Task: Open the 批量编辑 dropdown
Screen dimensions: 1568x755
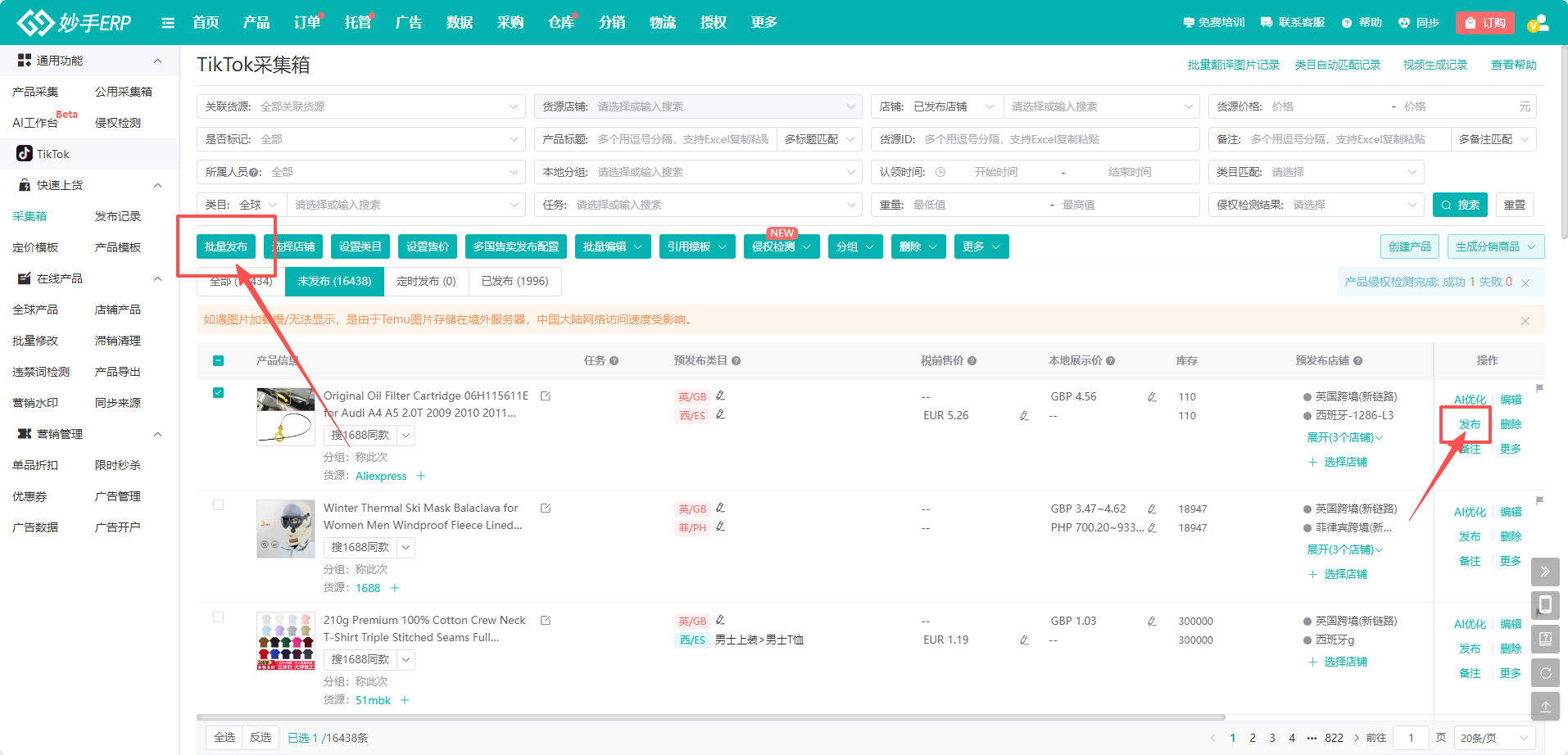Action: click(613, 246)
